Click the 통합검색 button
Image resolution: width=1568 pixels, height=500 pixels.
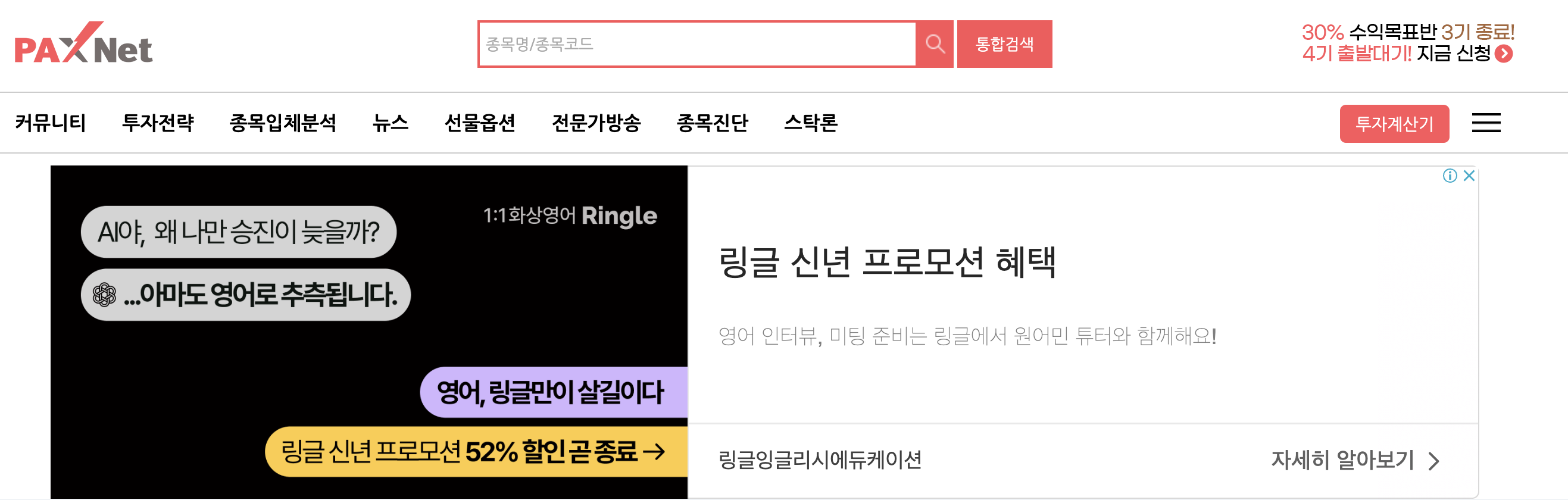point(1004,44)
